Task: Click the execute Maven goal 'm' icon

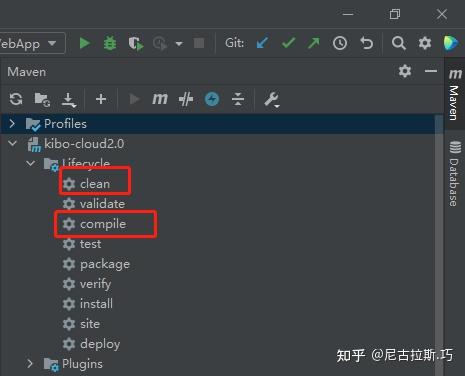Action: (x=160, y=99)
